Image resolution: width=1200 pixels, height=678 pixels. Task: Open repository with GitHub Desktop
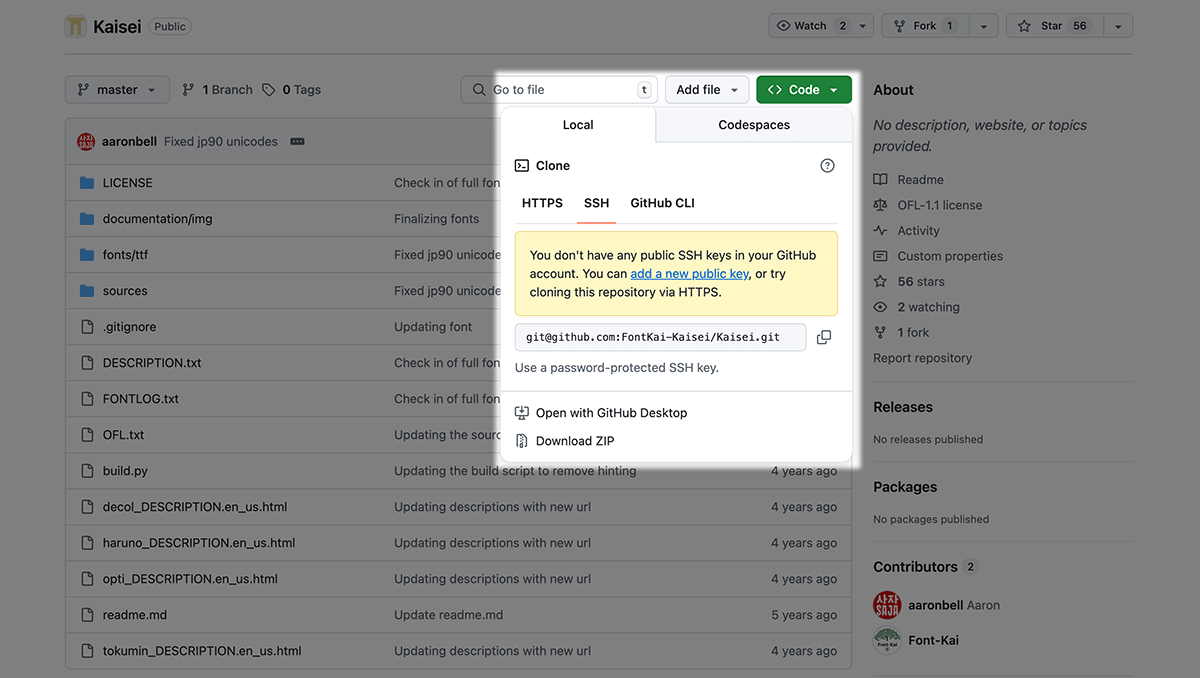[x=611, y=413]
